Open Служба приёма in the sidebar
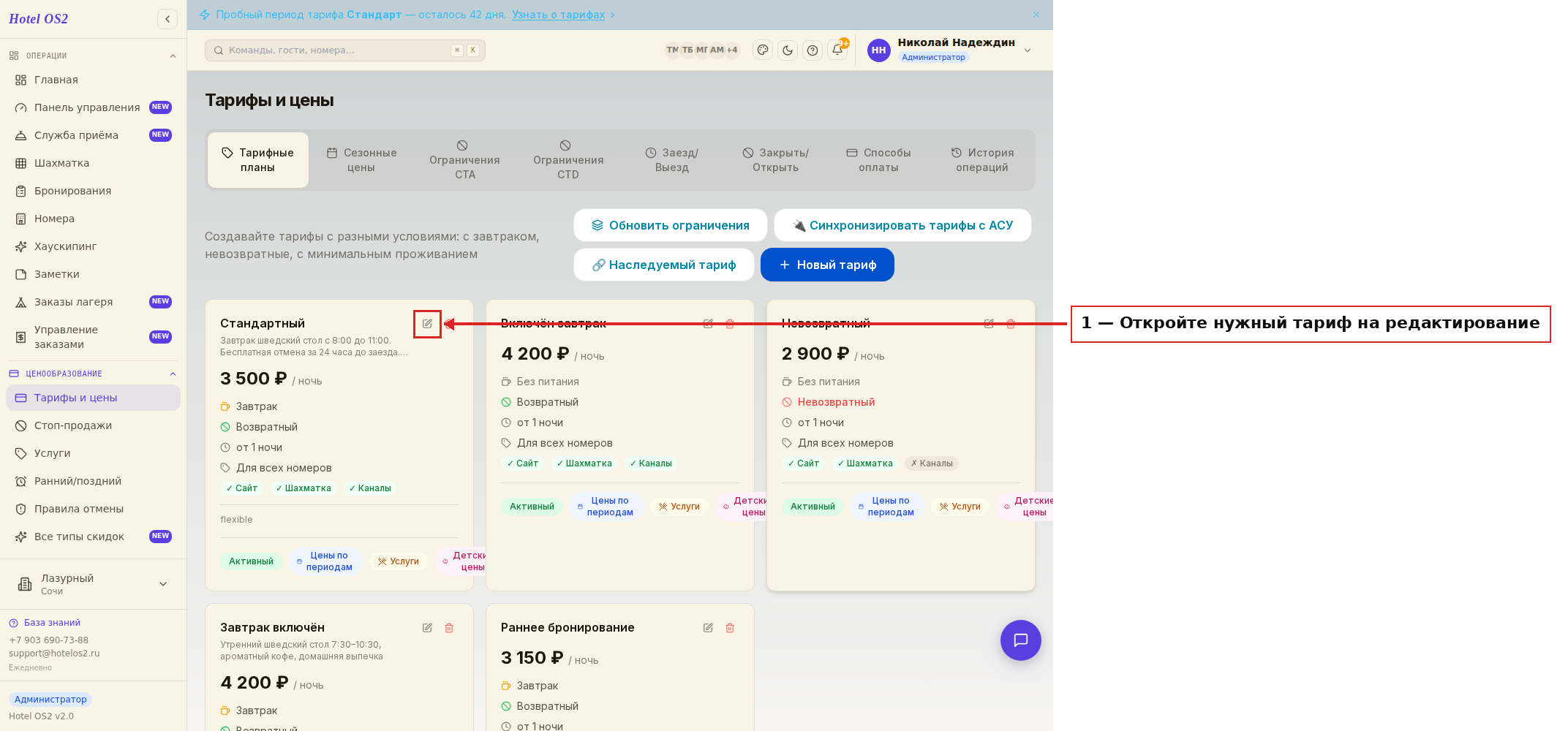The image size is (1568, 731). (93, 135)
